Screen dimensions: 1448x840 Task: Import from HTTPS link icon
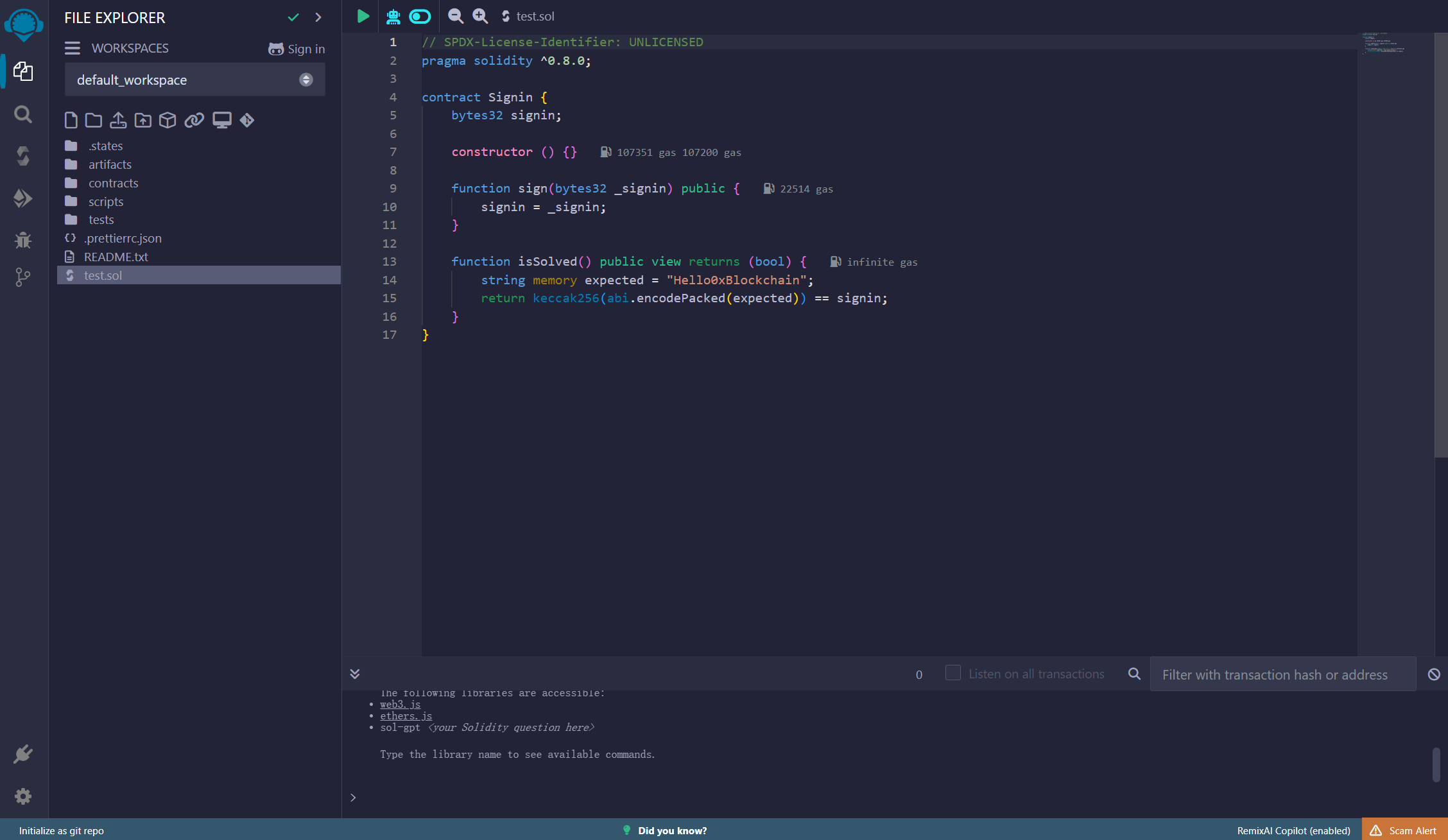(194, 120)
